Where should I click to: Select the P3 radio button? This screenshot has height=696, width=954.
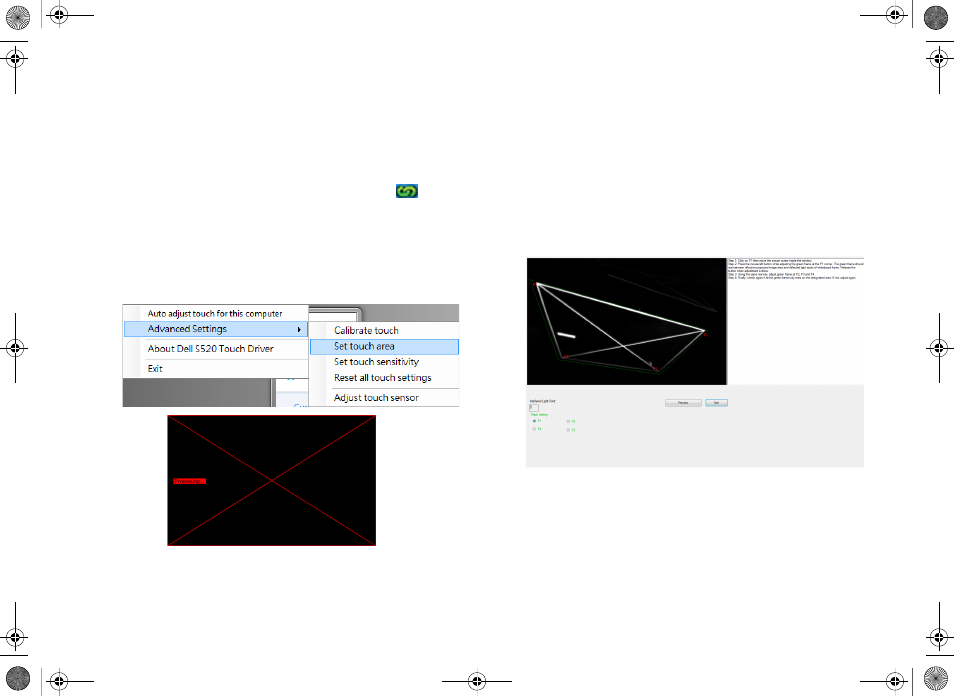point(568,430)
